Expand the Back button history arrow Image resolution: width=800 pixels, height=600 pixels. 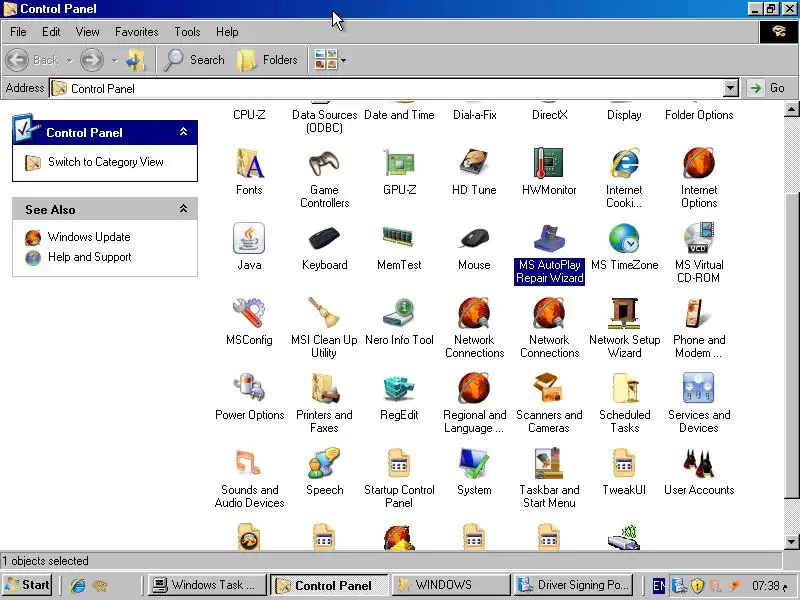(69, 60)
